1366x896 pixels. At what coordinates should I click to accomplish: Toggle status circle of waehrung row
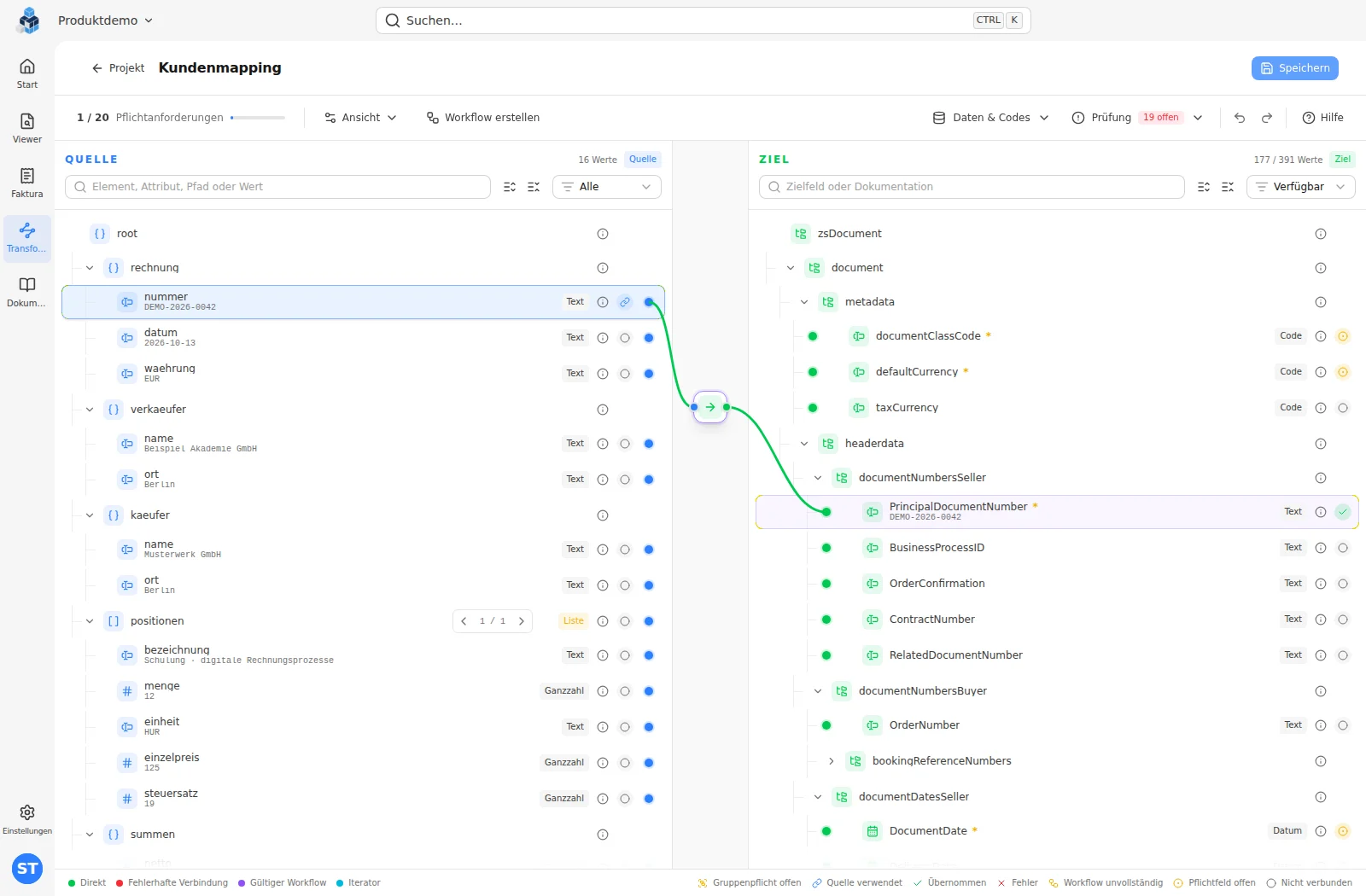coord(625,374)
